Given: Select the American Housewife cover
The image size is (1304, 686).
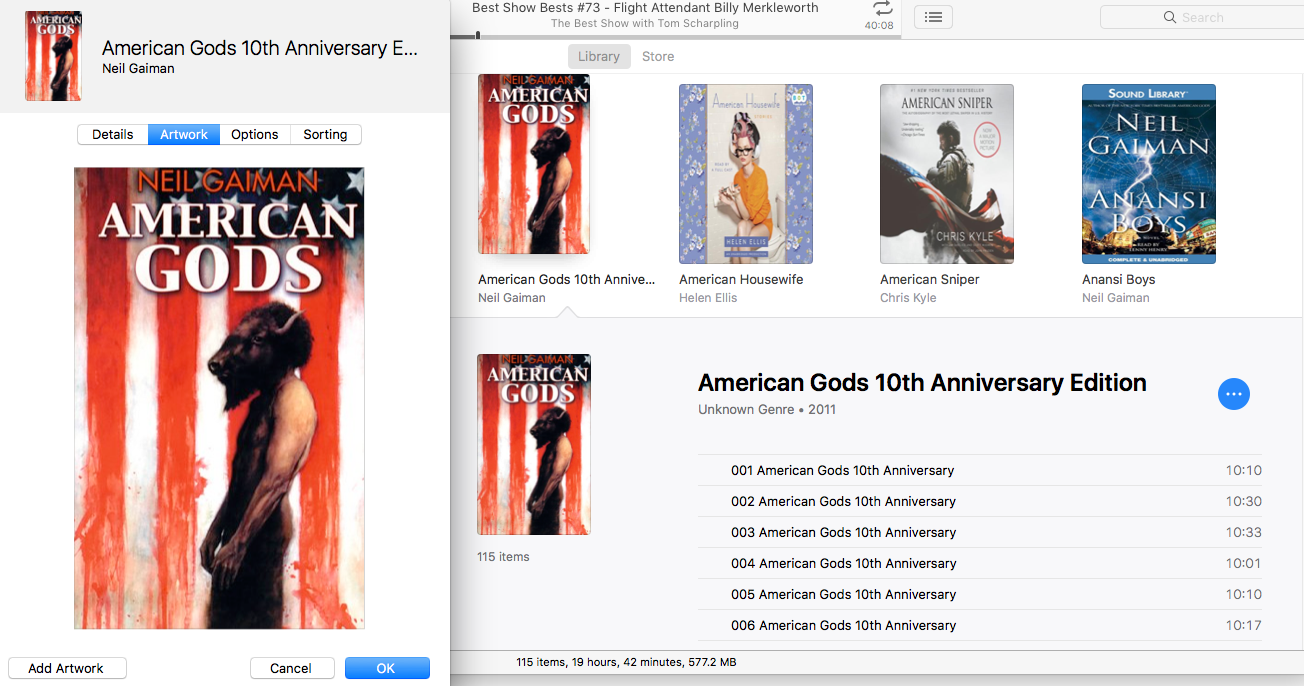Looking at the screenshot, I should 746,174.
